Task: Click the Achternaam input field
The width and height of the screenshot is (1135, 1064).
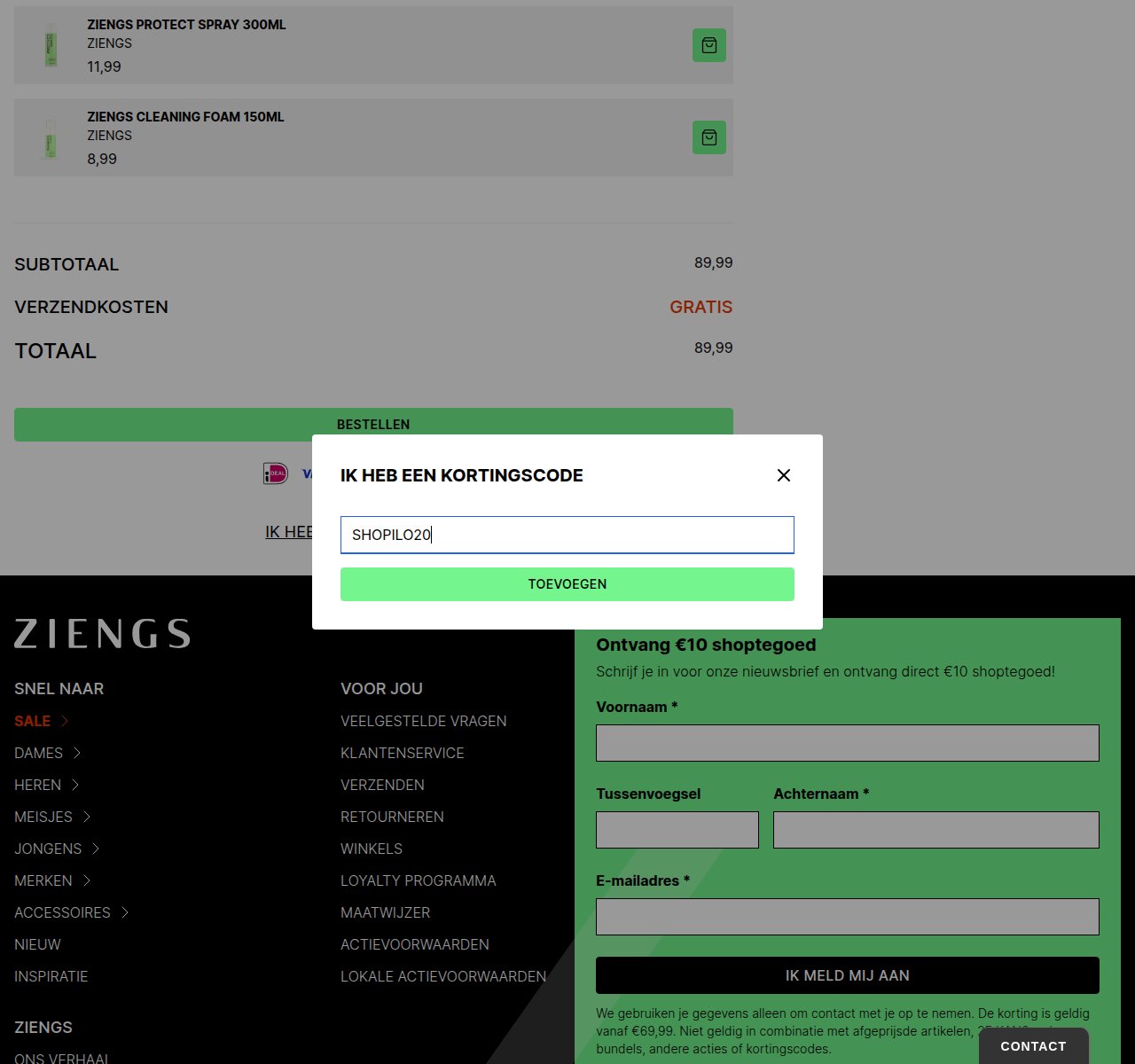Action: coord(936,830)
